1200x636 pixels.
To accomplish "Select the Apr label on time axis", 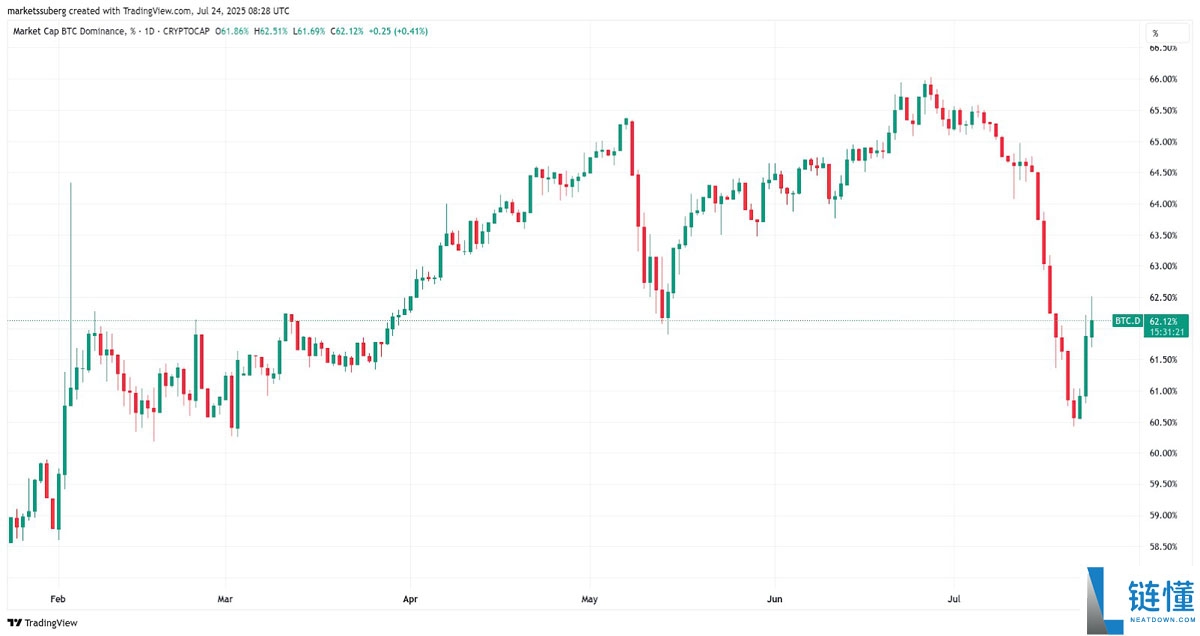I will click(x=409, y=600).
